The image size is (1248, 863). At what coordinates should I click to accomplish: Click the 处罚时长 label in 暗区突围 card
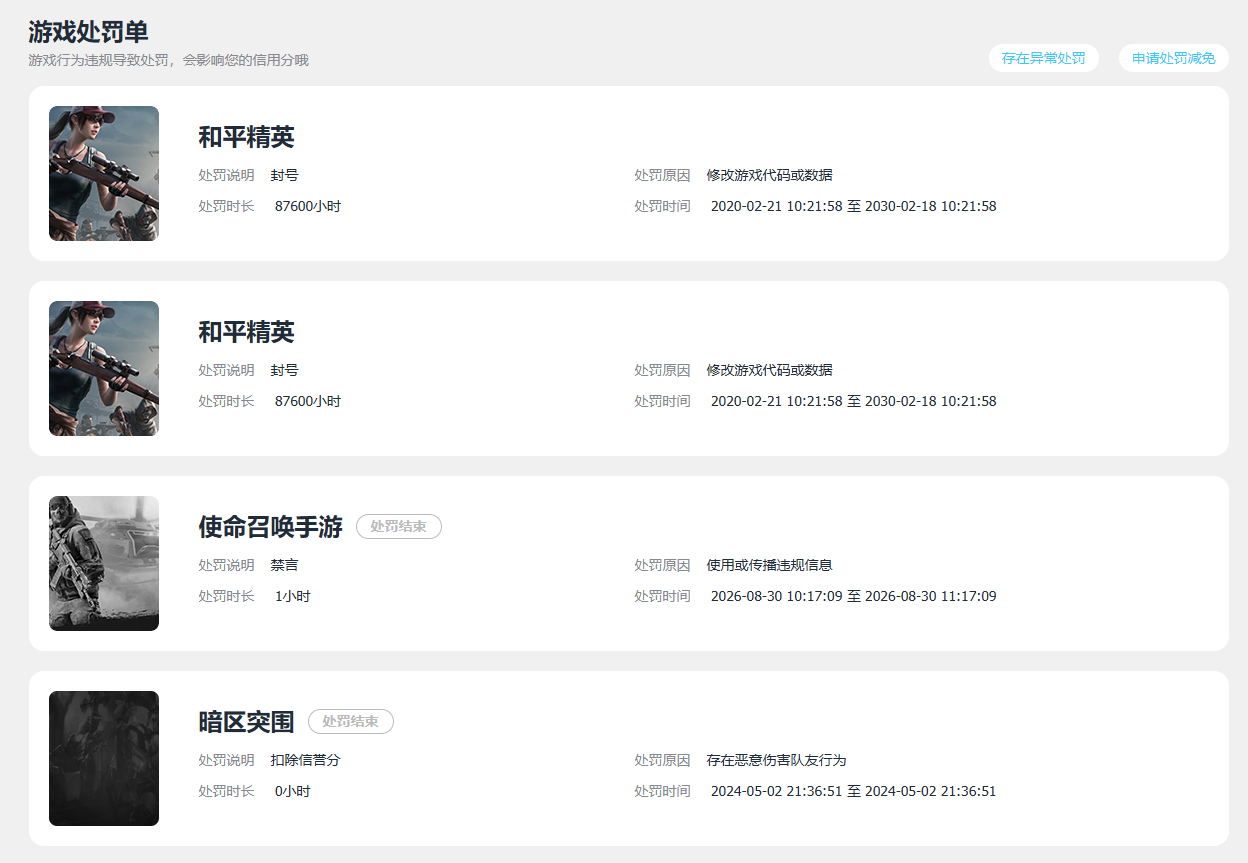226,791
